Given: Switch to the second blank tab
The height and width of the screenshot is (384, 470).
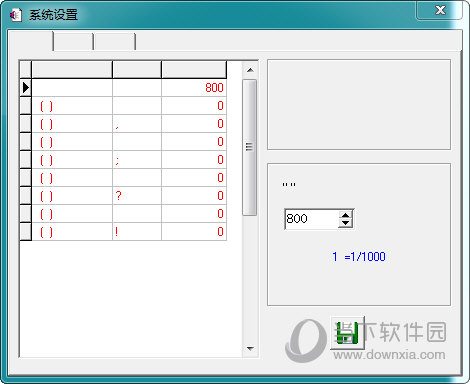Looking at the screenshot, I should click(73, 41).
